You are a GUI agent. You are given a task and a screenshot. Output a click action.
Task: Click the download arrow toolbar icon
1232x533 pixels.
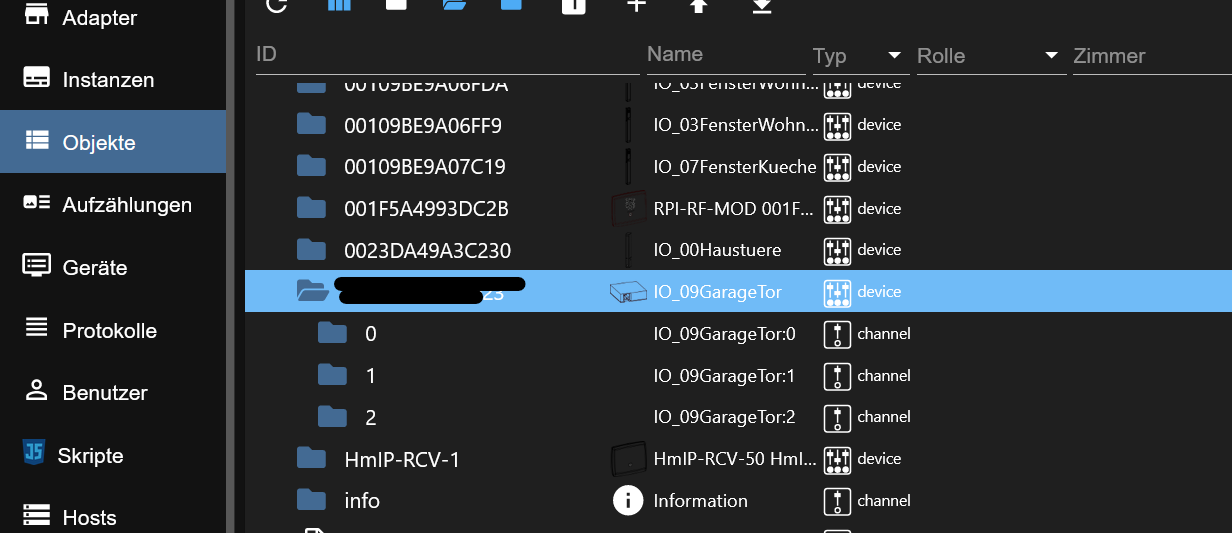(762, 5)
